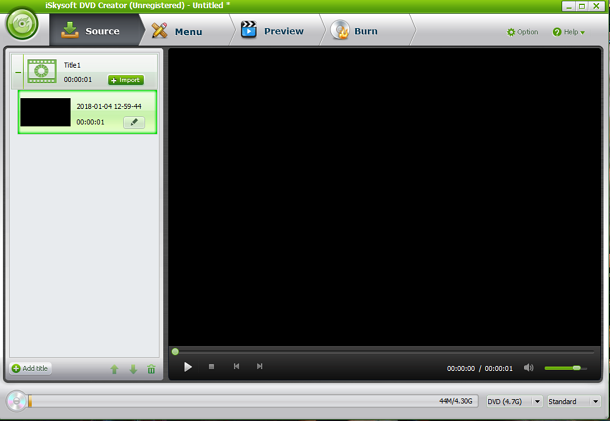Screen dimensions: 610x421
Task: Play the video preview
Action: [x=188, y=367]
